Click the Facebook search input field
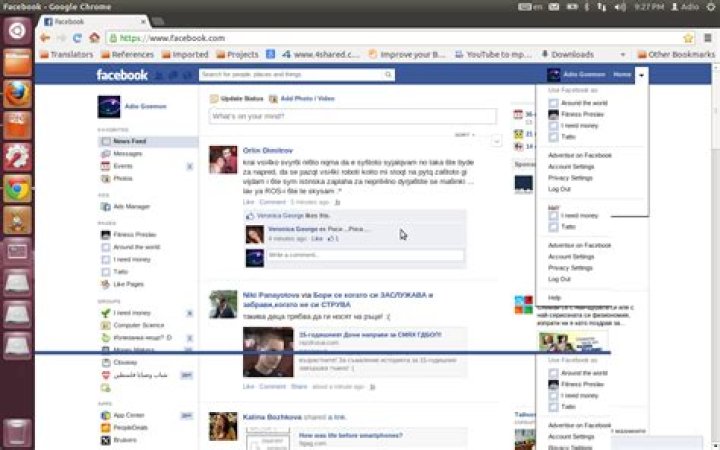720x450 pixels. (x=292, y=74)
